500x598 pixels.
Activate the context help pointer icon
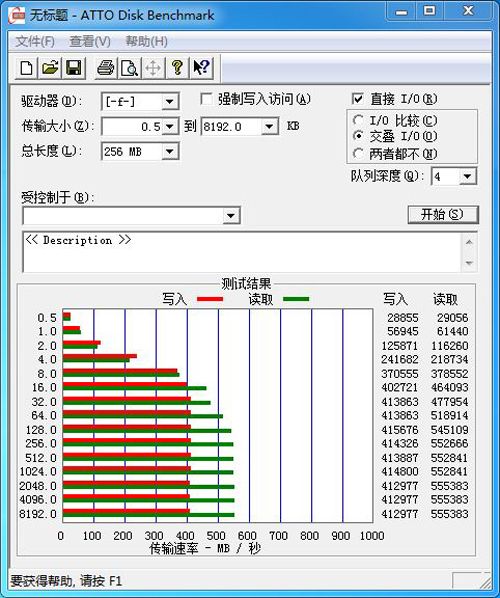201,68
